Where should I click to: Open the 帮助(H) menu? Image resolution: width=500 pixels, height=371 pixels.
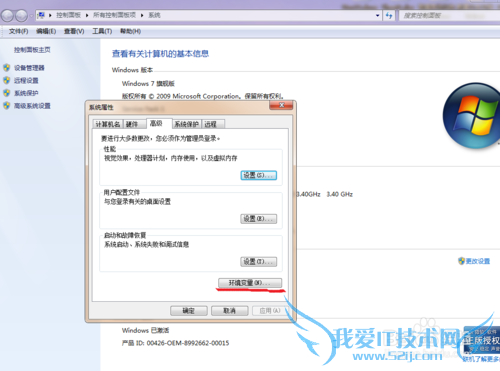tap(130, 31)
